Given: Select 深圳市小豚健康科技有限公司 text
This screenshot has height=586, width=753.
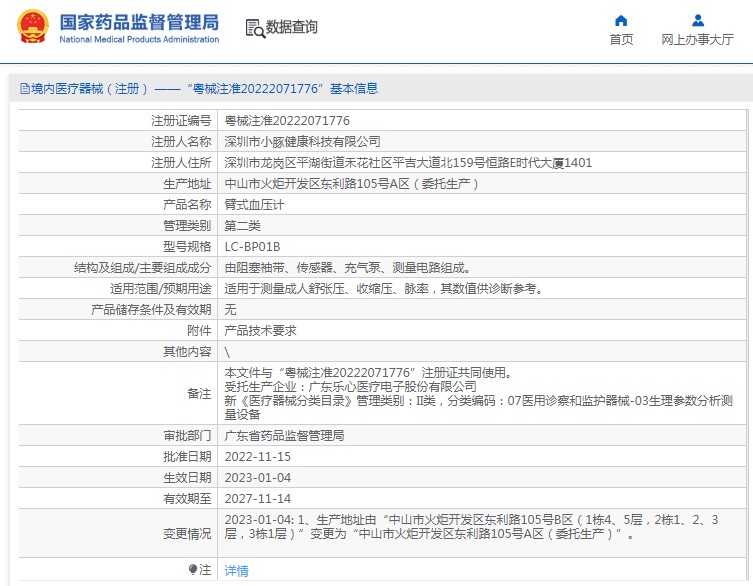Looking at the screenshot, I should click(303, 142).
